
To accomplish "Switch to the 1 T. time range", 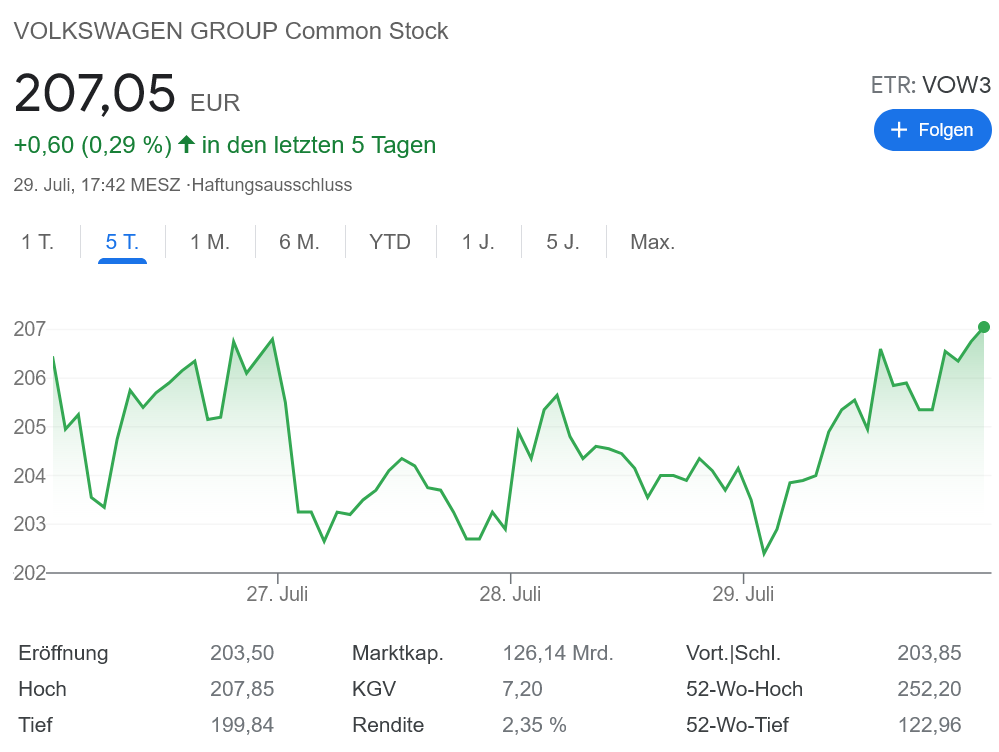I will click(x=38, y=242).
